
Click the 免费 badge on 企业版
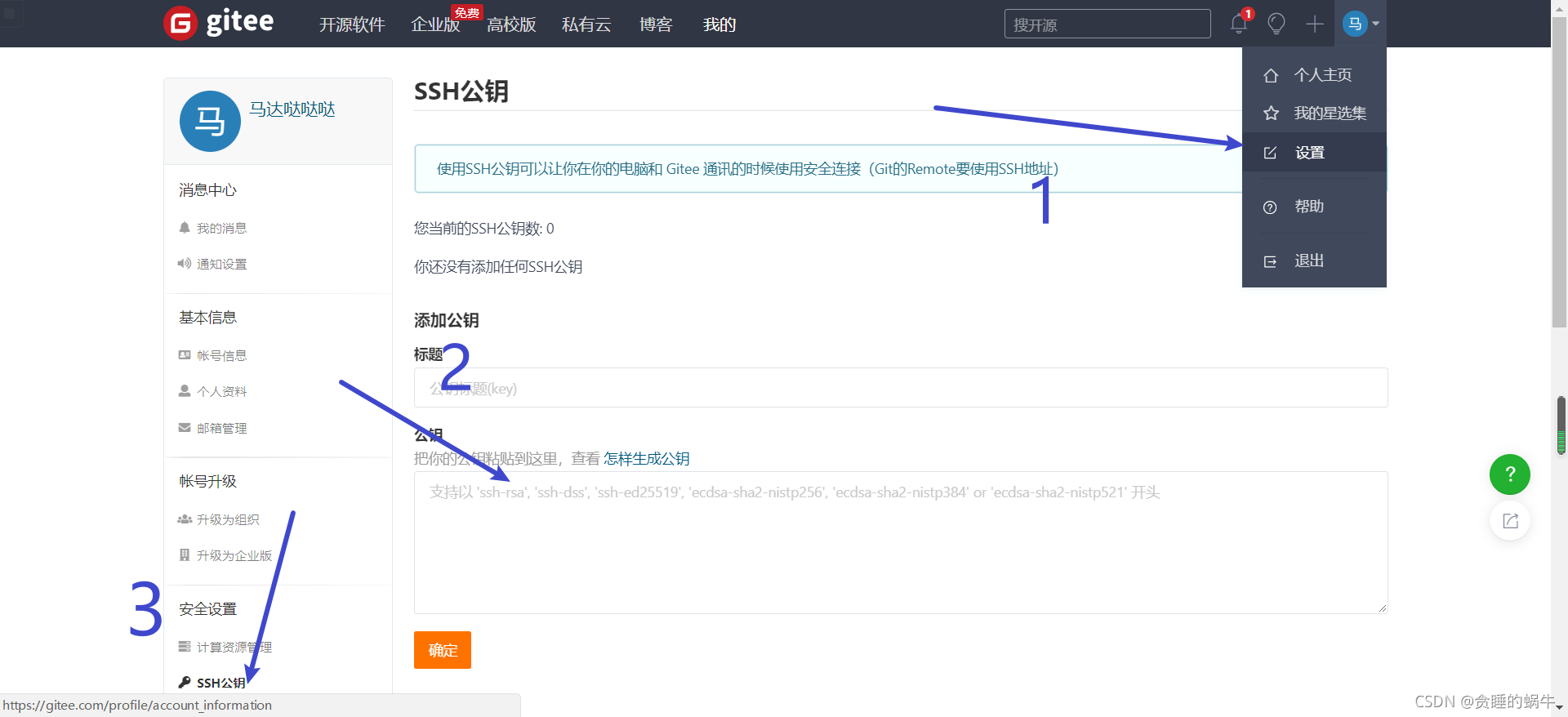(467, 12)
